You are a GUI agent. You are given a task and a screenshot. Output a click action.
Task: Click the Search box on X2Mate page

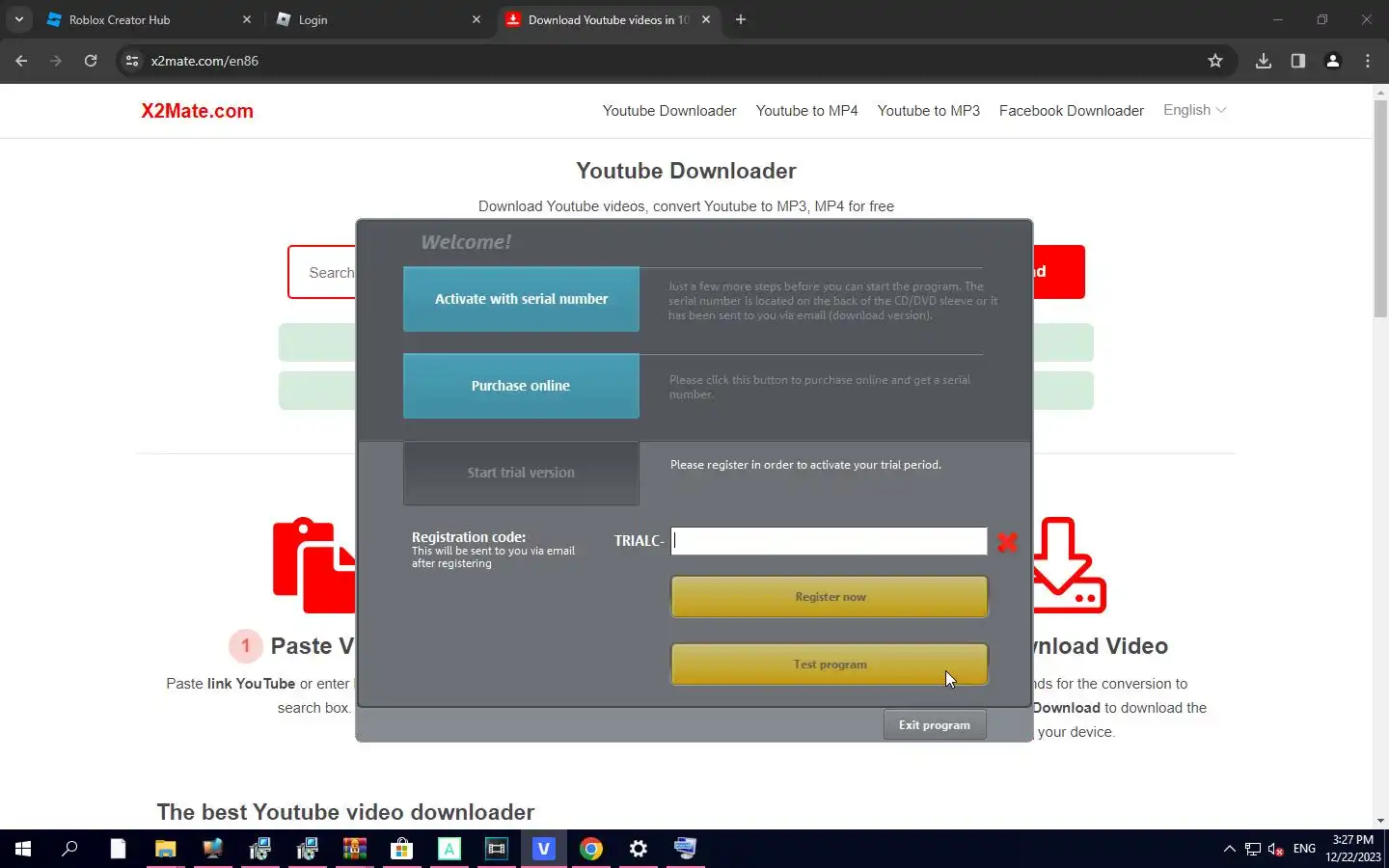pyautogui.click(x=331, y=273)
